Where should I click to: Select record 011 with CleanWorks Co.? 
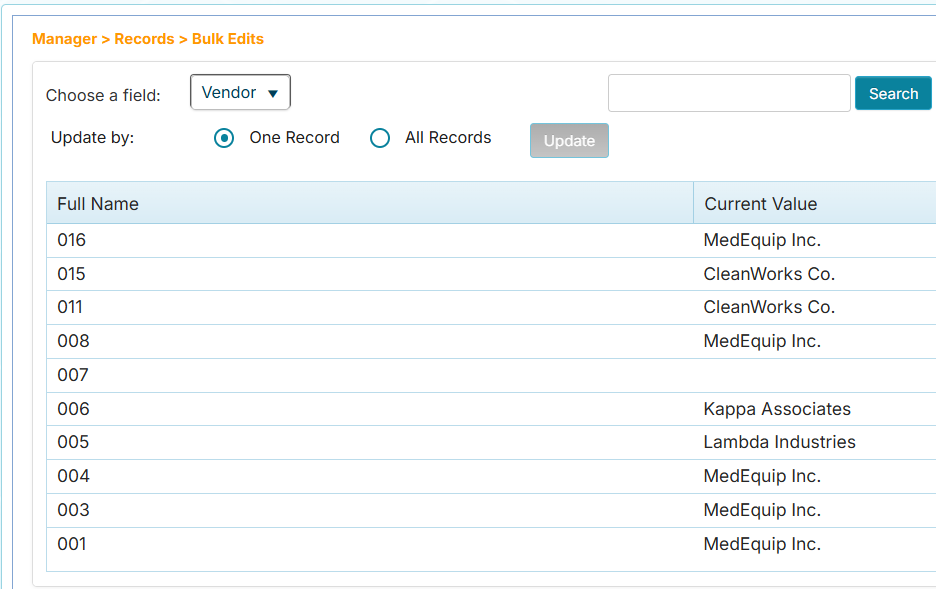tap(400, 307)
